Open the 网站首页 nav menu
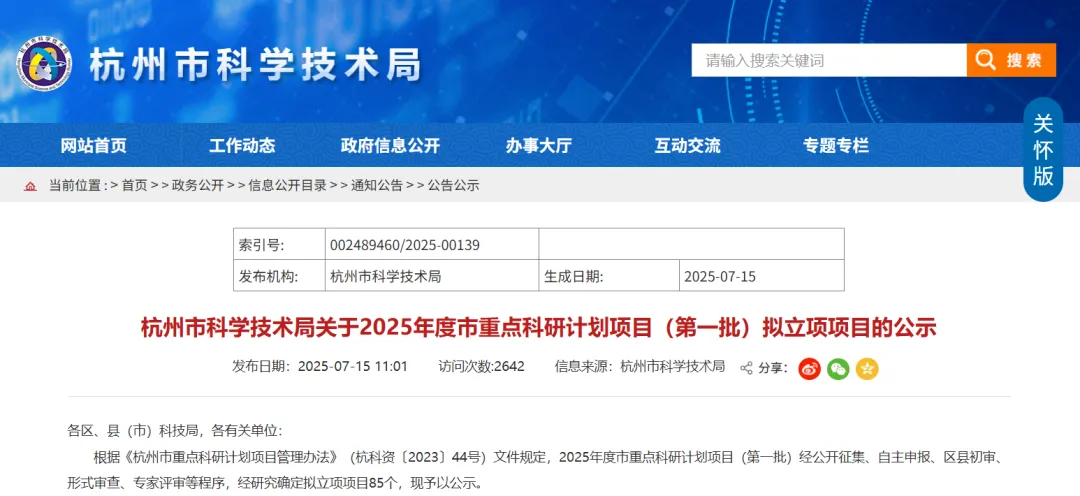The image size is (1080, 496). 94,146
